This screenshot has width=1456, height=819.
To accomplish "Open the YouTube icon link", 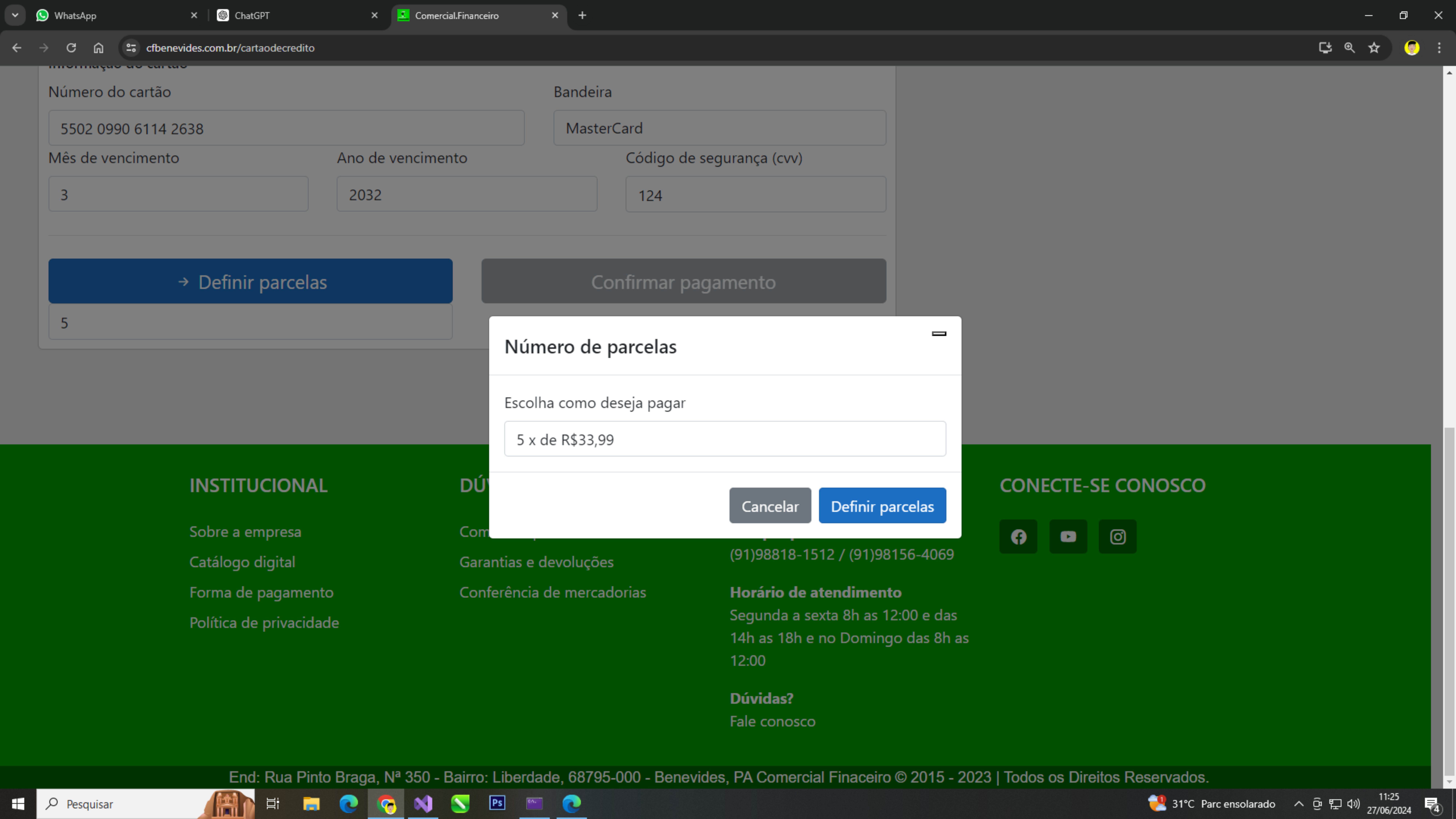I will (1068, 536).
